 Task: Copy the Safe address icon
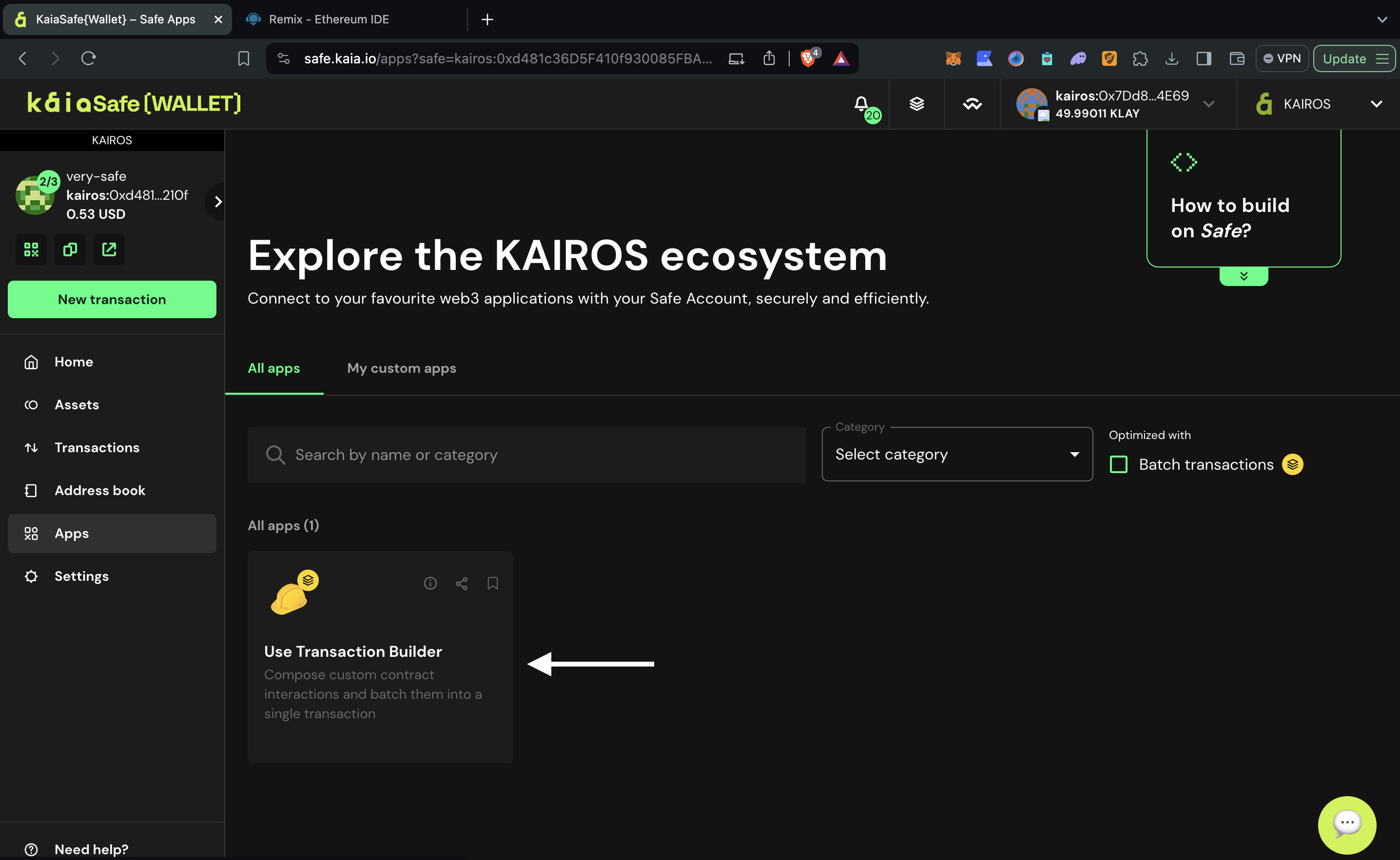[70, 249]
